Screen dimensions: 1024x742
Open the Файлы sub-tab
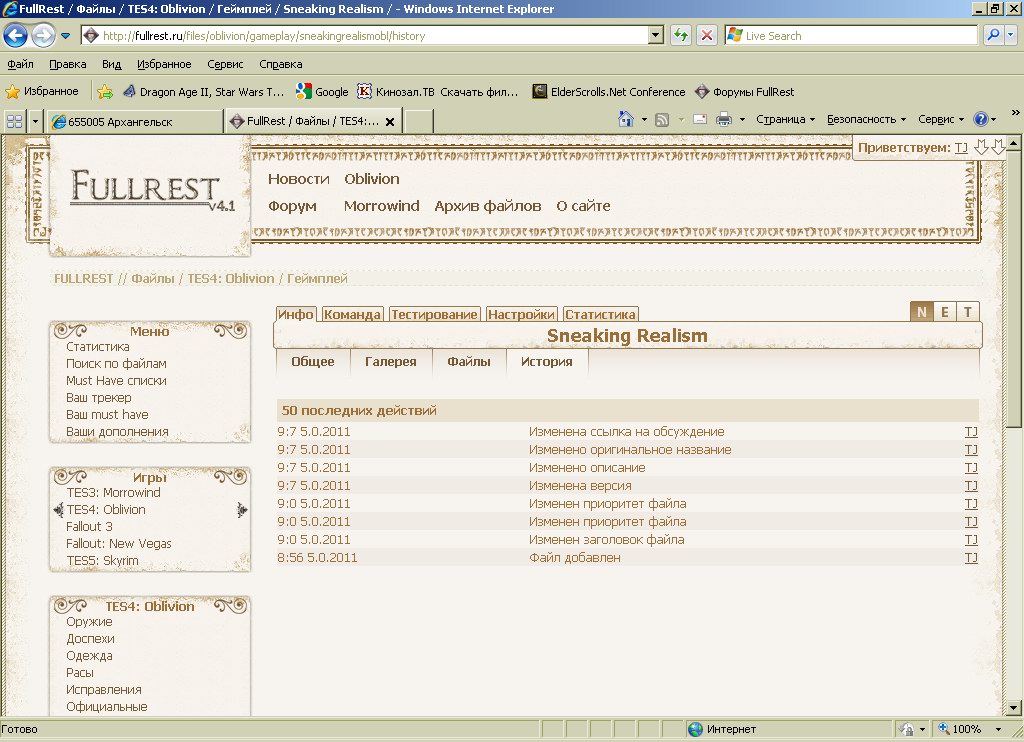tap(469, 362)
